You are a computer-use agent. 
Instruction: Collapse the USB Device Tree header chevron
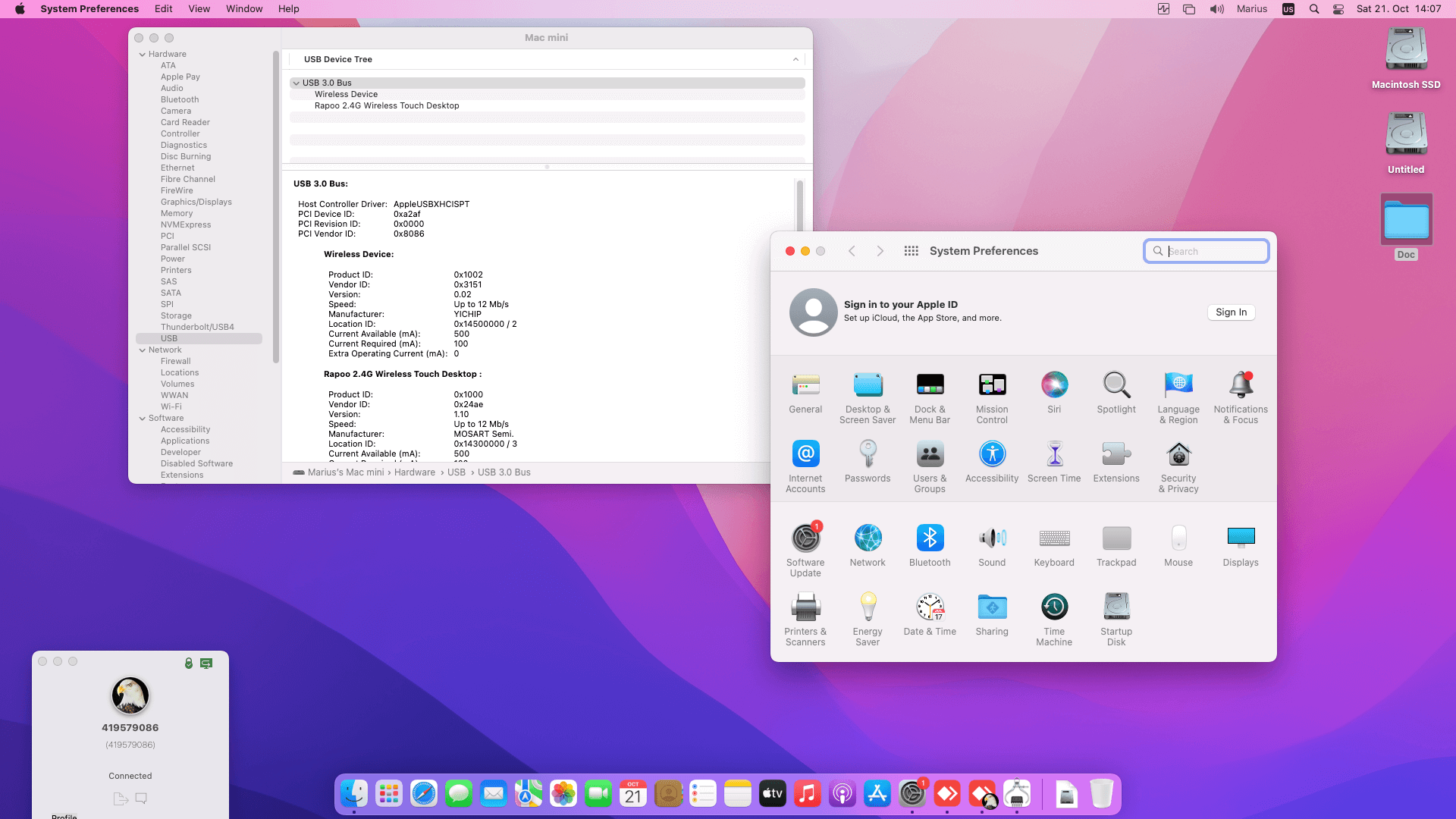(x=795, y=59)
